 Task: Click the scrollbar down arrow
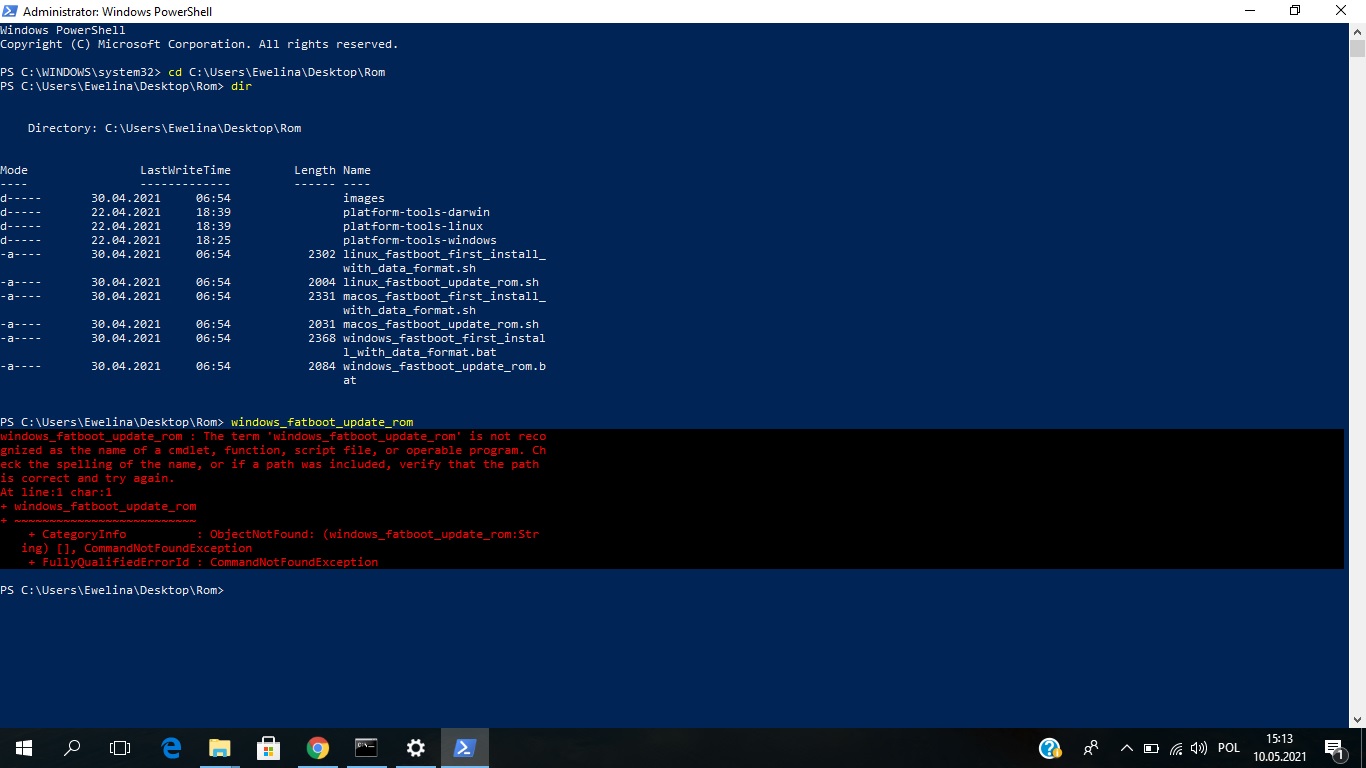pyautogui.click(x=1357, y=719)
